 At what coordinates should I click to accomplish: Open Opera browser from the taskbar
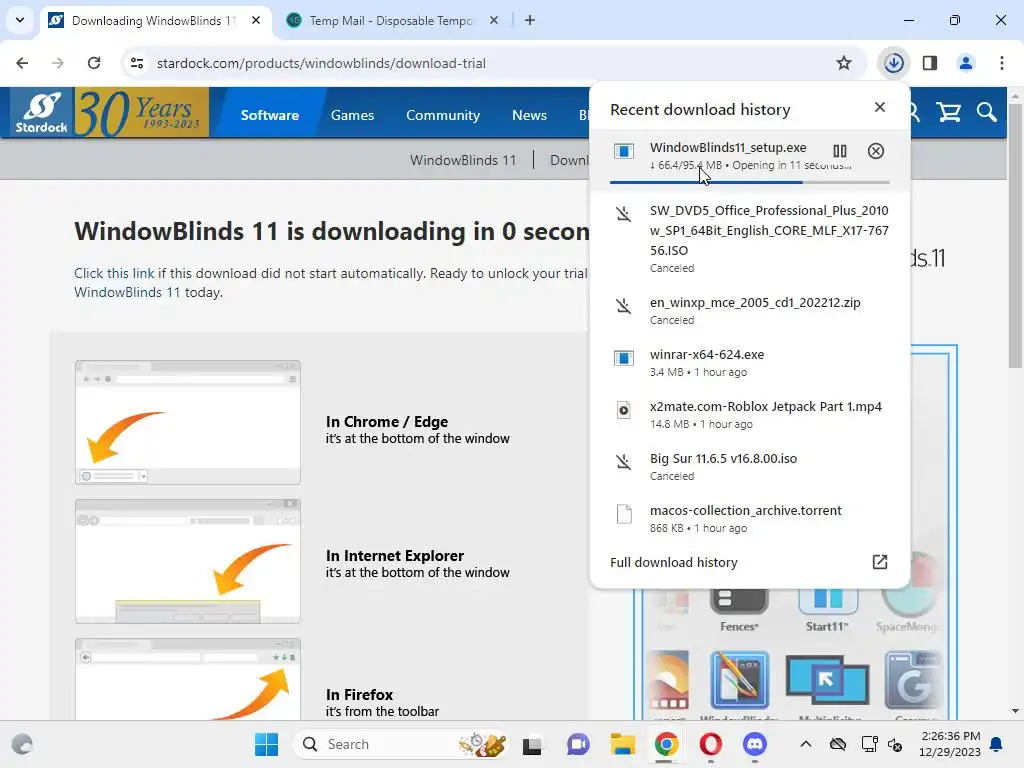click(711, 744)
